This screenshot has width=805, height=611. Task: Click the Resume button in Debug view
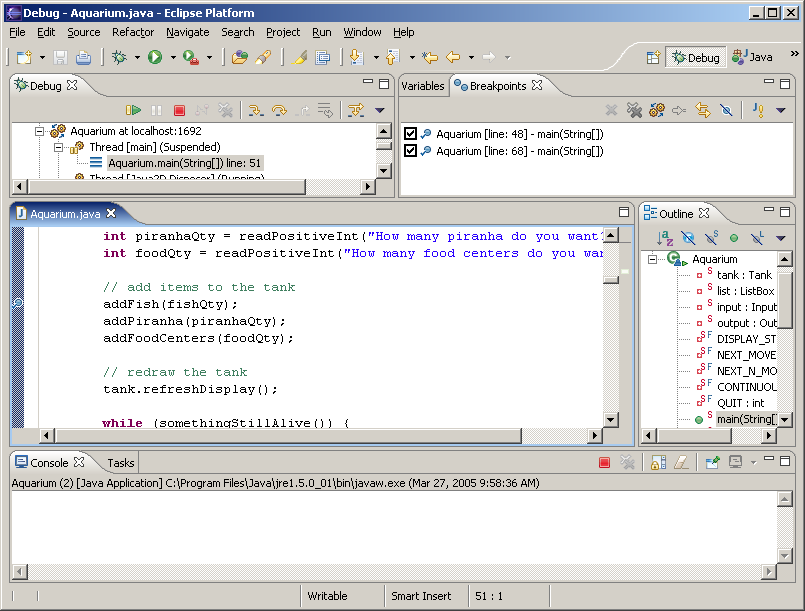pos(133,111)
